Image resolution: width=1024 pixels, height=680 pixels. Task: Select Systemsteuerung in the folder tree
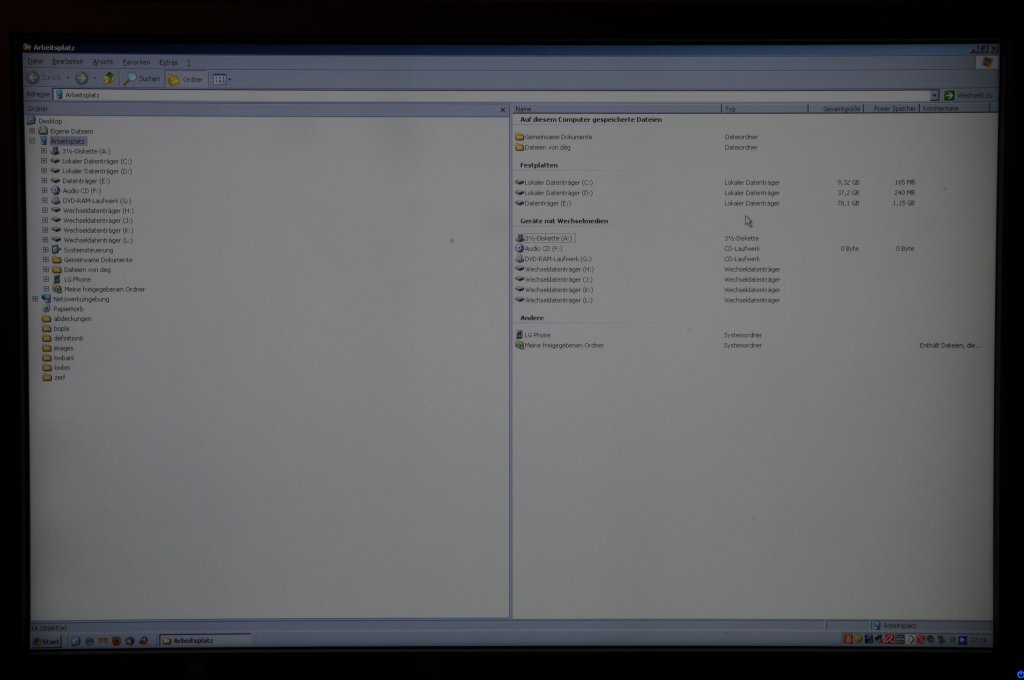(x=88, y=250)
